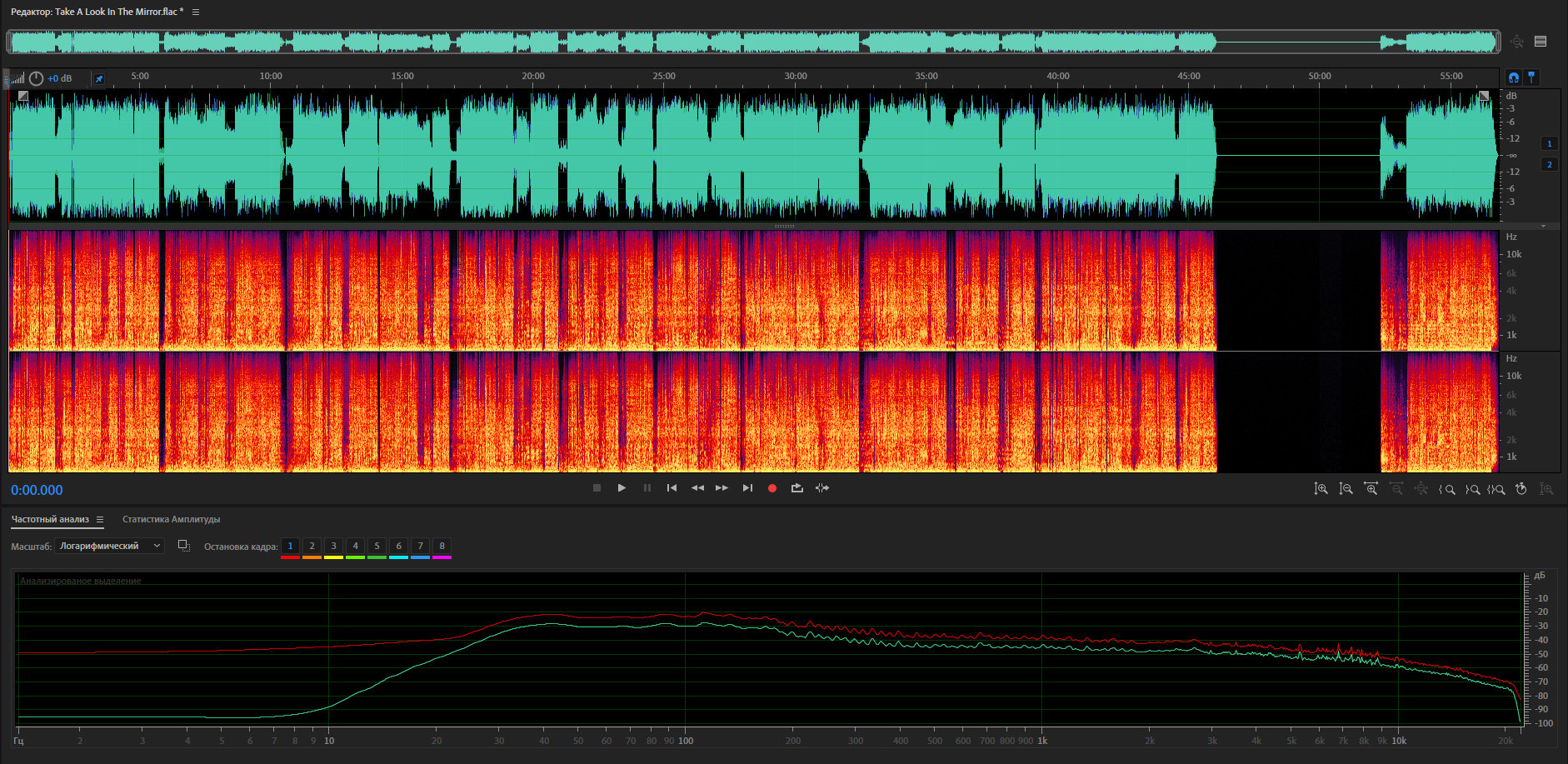Toggle loop playback icon

click(x=796, y=488)
